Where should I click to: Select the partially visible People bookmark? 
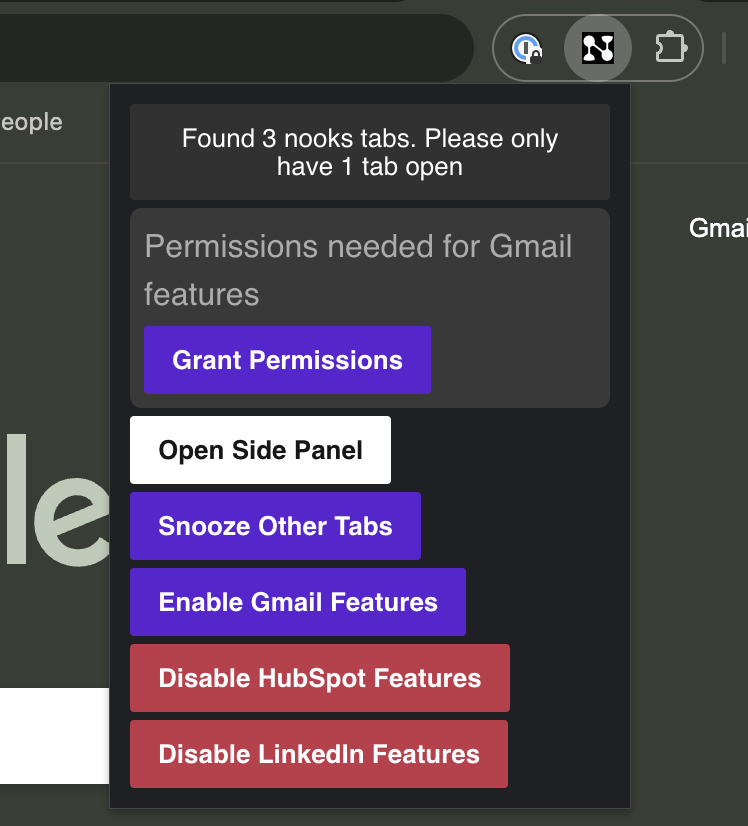[32, 122]
